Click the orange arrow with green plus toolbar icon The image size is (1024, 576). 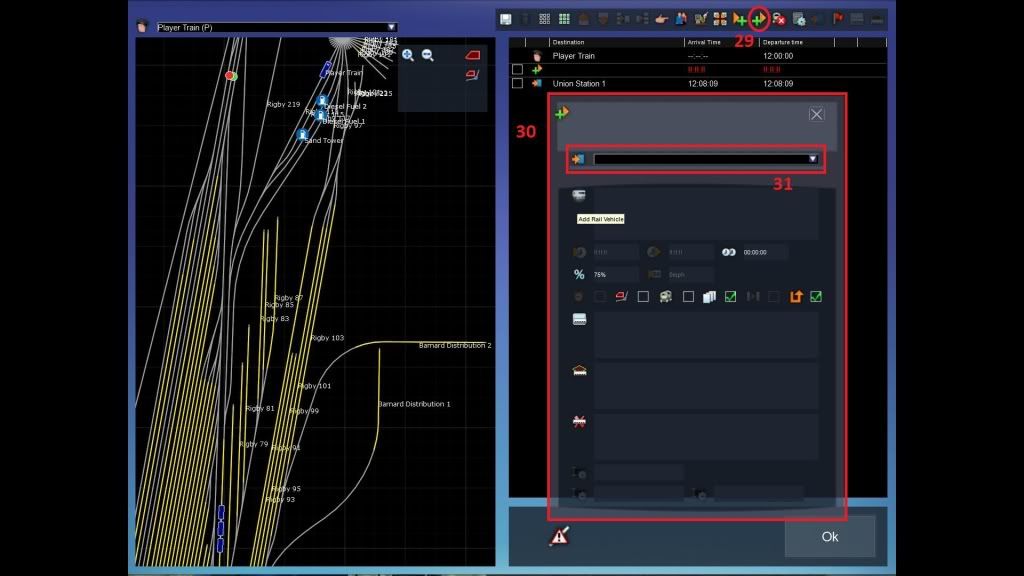coord(739,20)
